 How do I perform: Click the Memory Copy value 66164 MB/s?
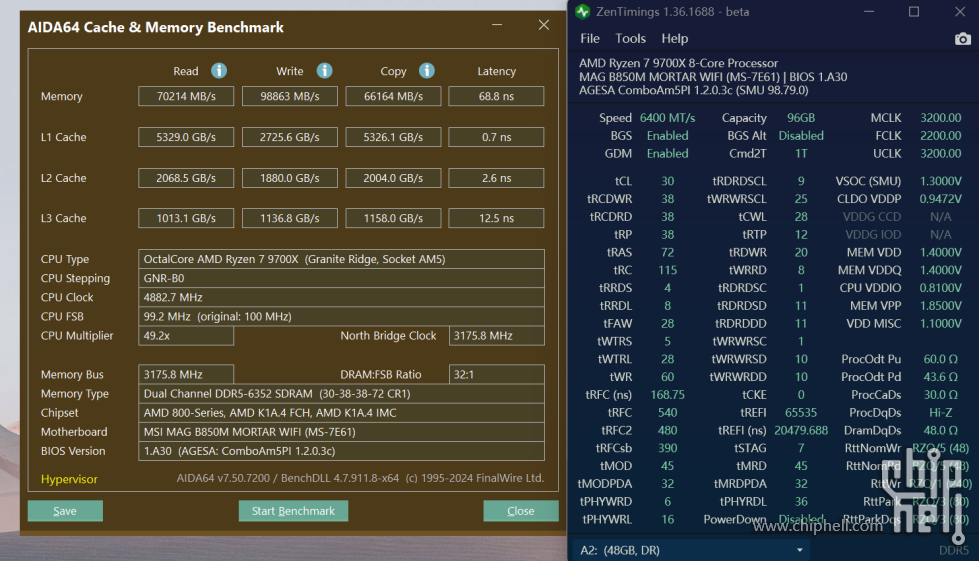(393, 96)
